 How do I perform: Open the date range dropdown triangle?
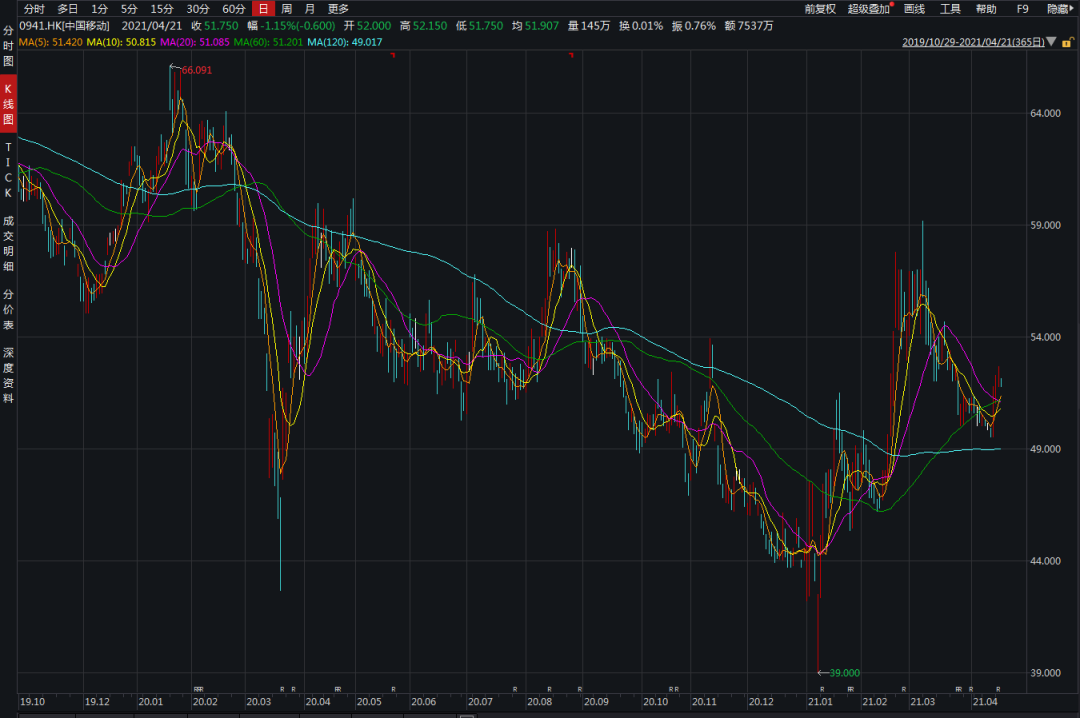pos(1051,42)
